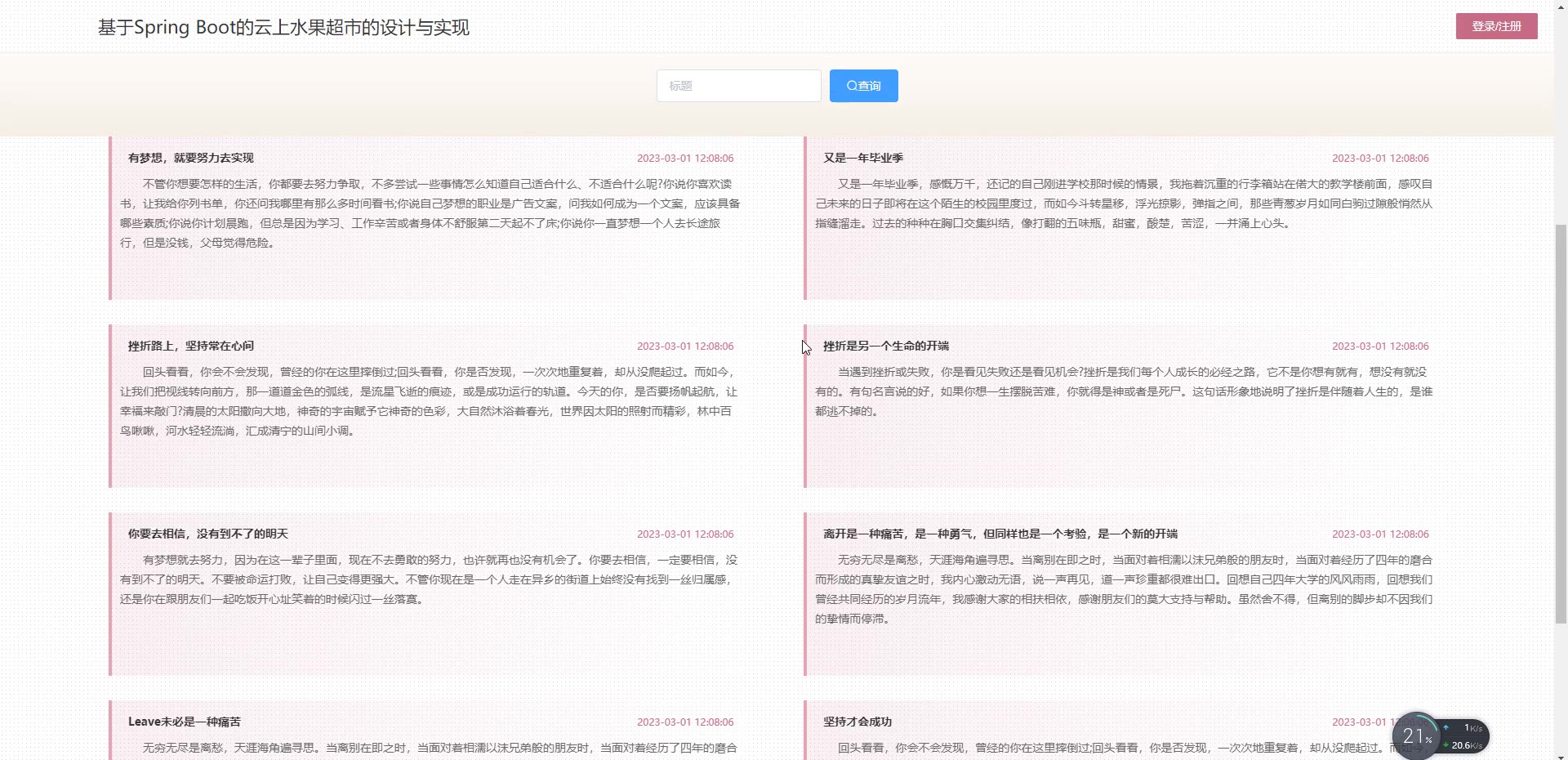
Task: Click the blue 查询 search button
Action: [863, 86]
